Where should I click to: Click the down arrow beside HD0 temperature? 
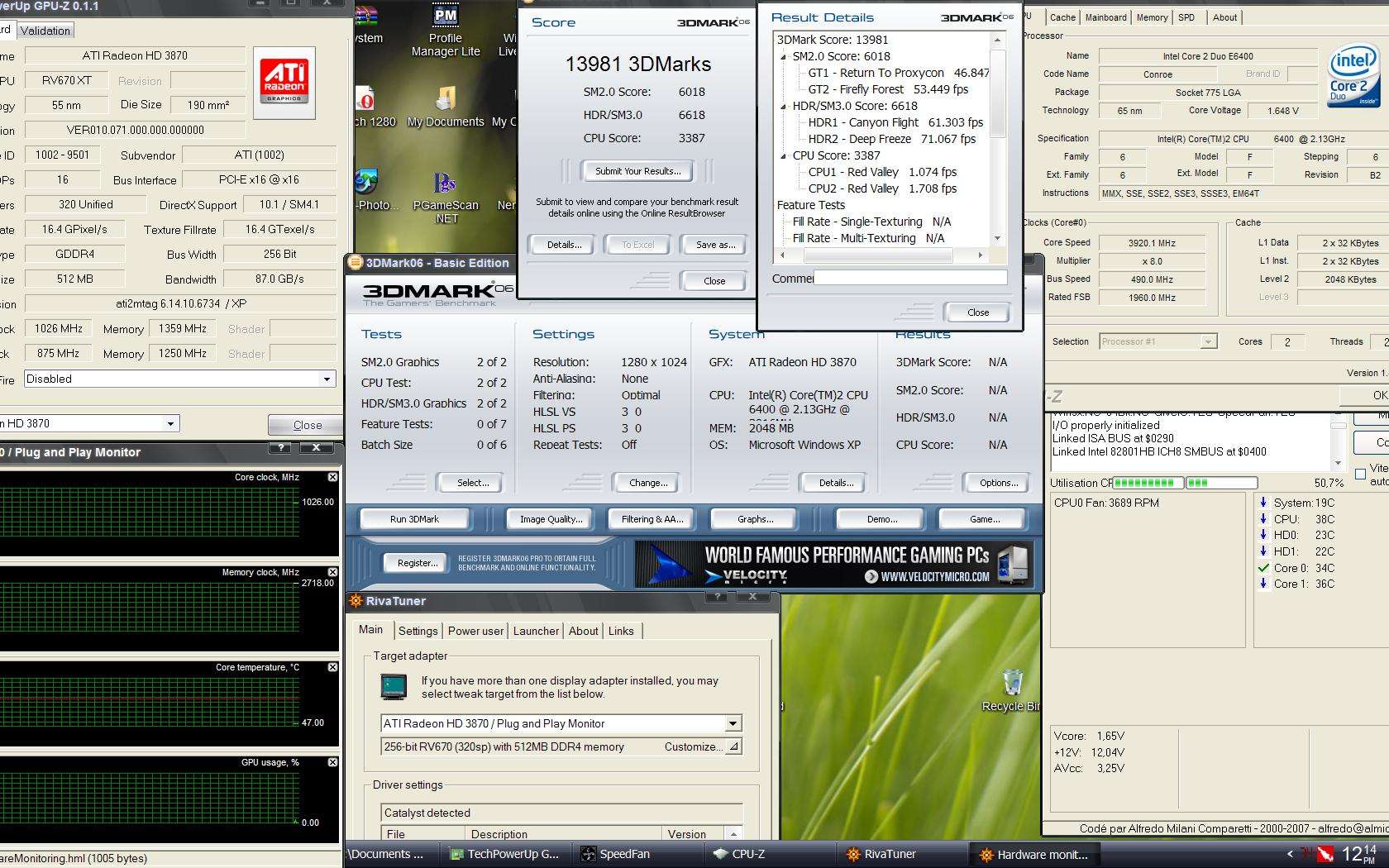click(x=1263, y=535)
